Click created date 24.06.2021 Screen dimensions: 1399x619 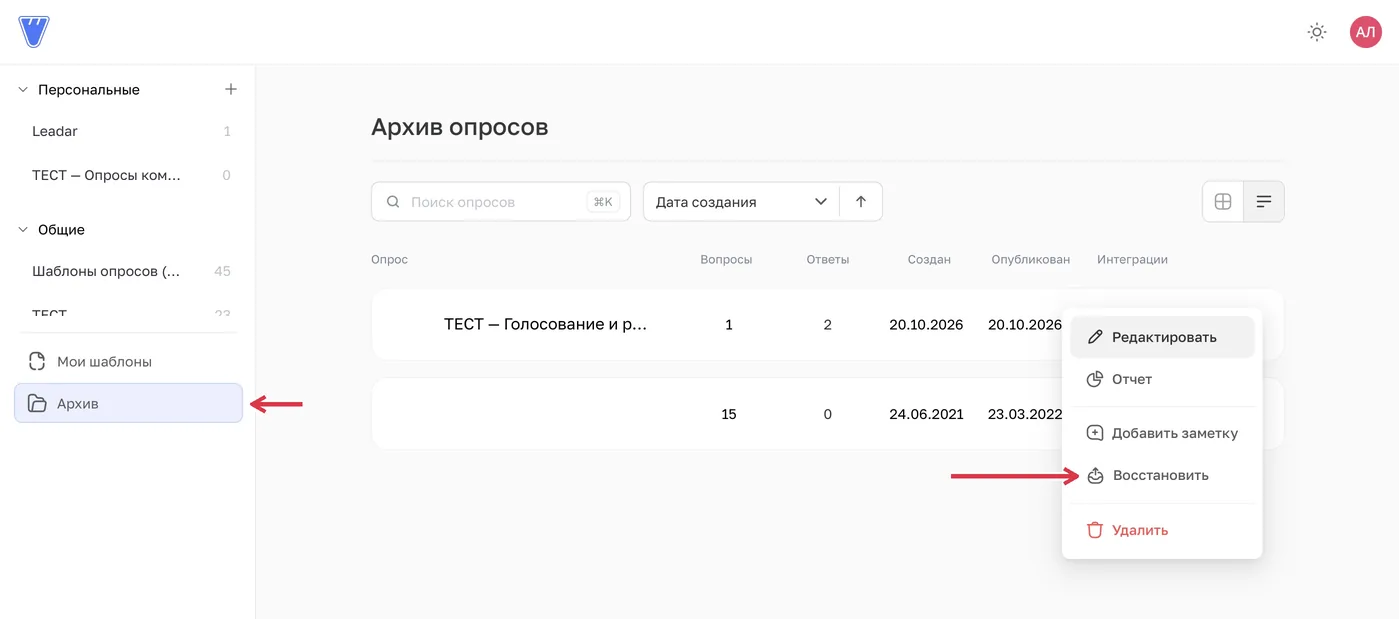926,414
